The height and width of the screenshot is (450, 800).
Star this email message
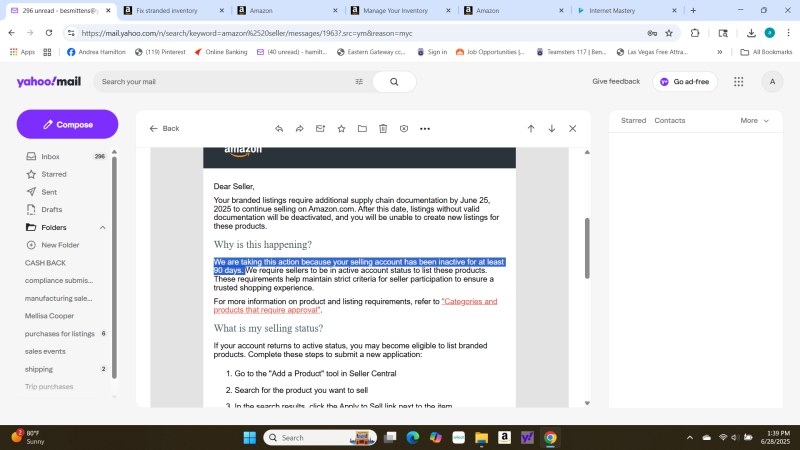click(341, 129)
